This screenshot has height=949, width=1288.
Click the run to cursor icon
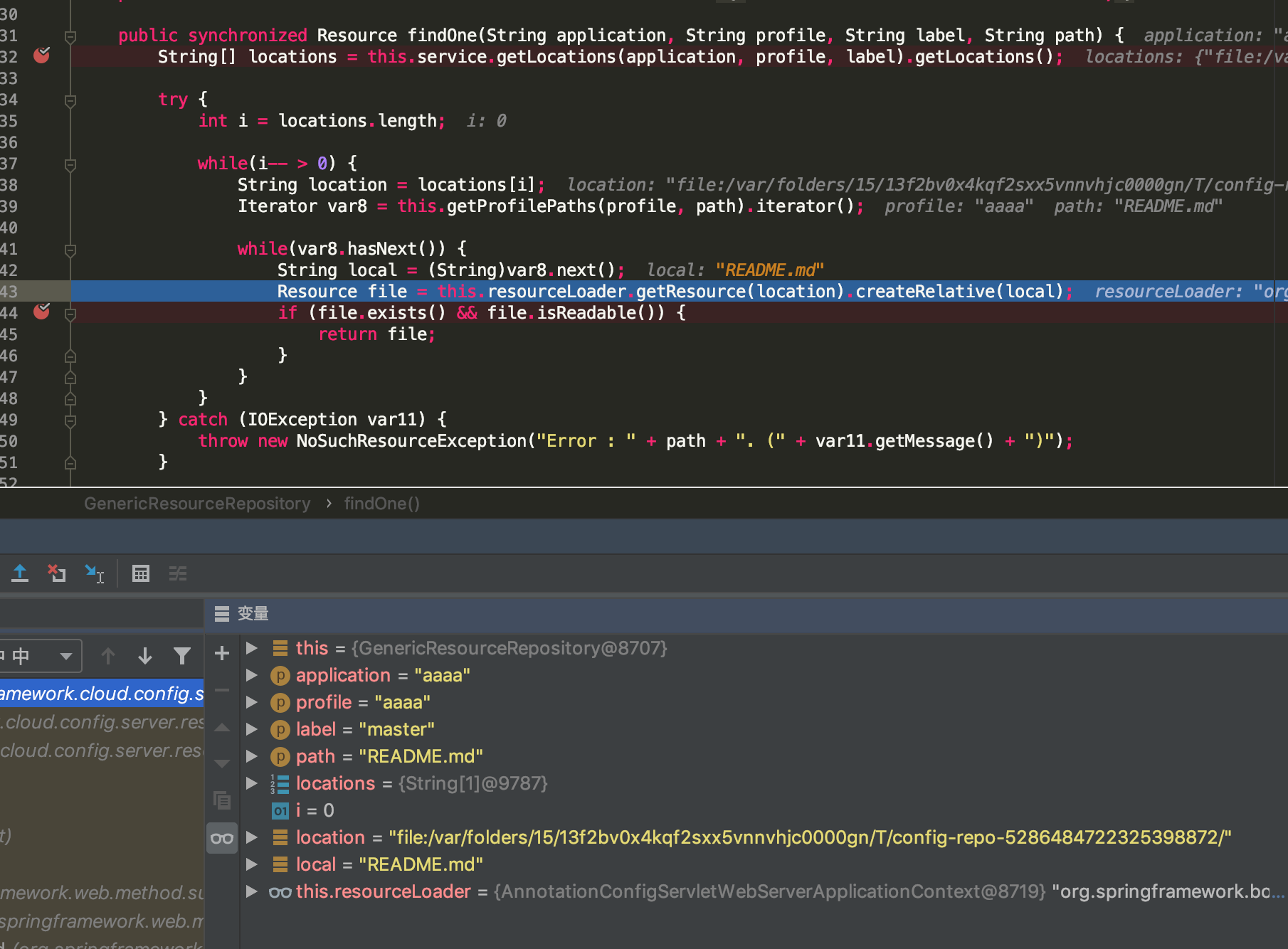click(x=94, y=573)
